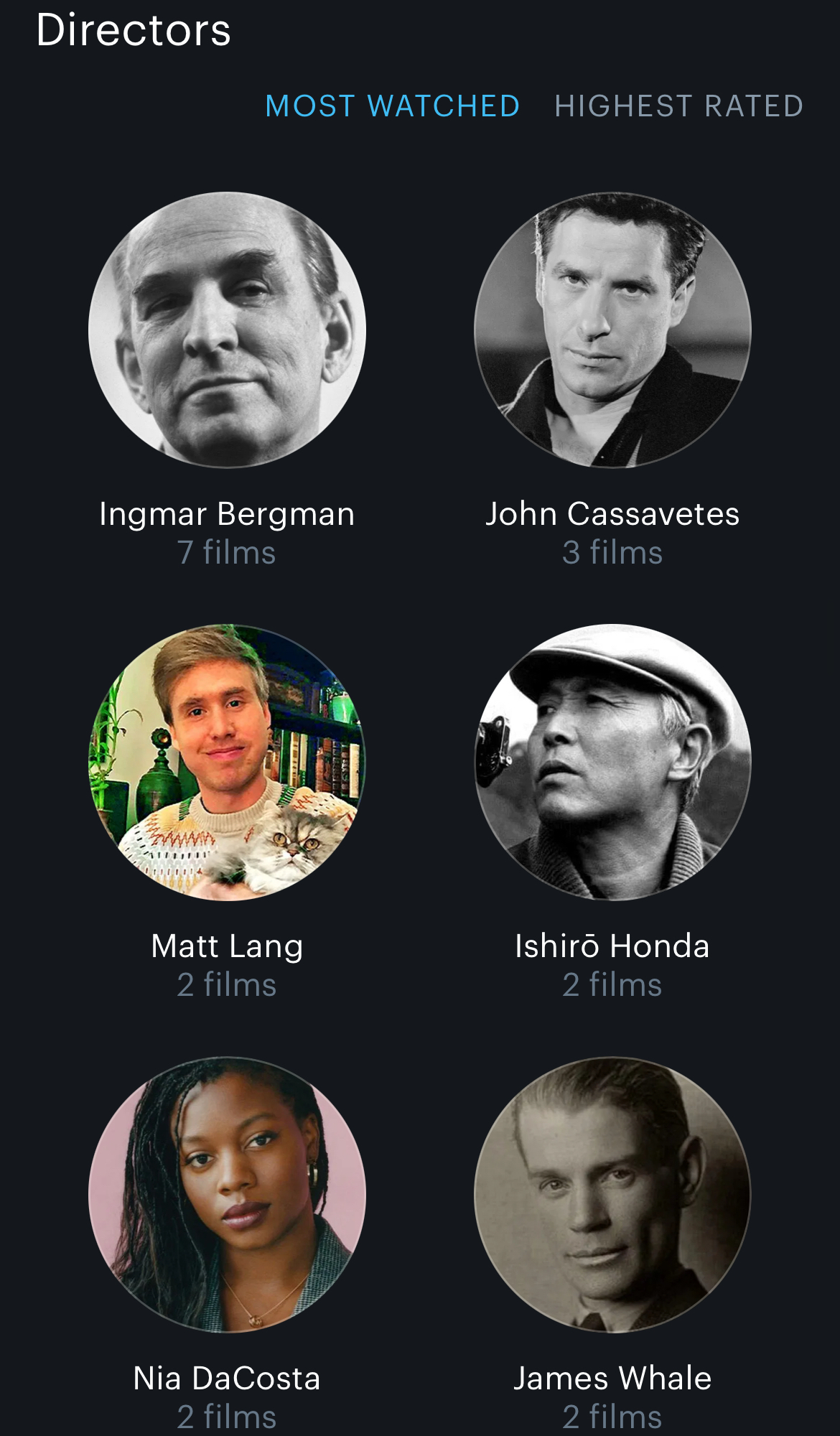View Bergman's 7 films count
This screenshot has height=1436, width=840.
pyautogui.click(x=227, y=553)
